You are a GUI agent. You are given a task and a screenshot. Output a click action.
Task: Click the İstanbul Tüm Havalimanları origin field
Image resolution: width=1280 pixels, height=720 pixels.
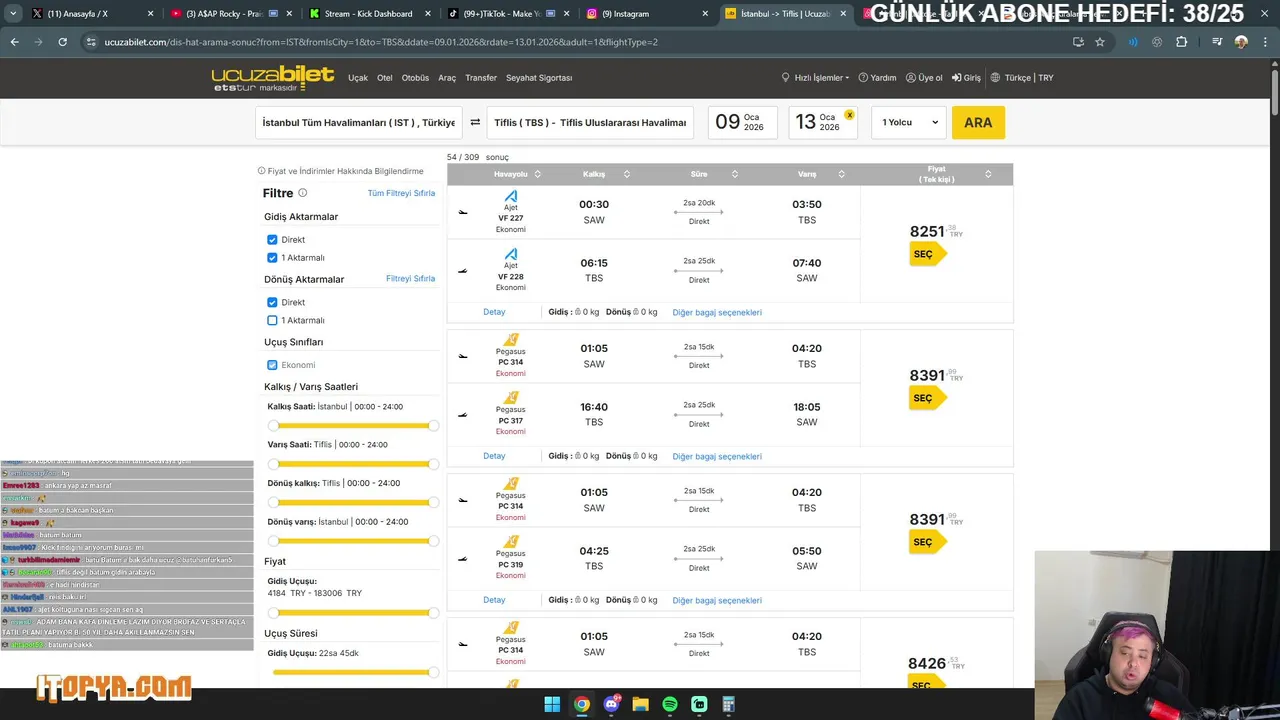(359, 122)
